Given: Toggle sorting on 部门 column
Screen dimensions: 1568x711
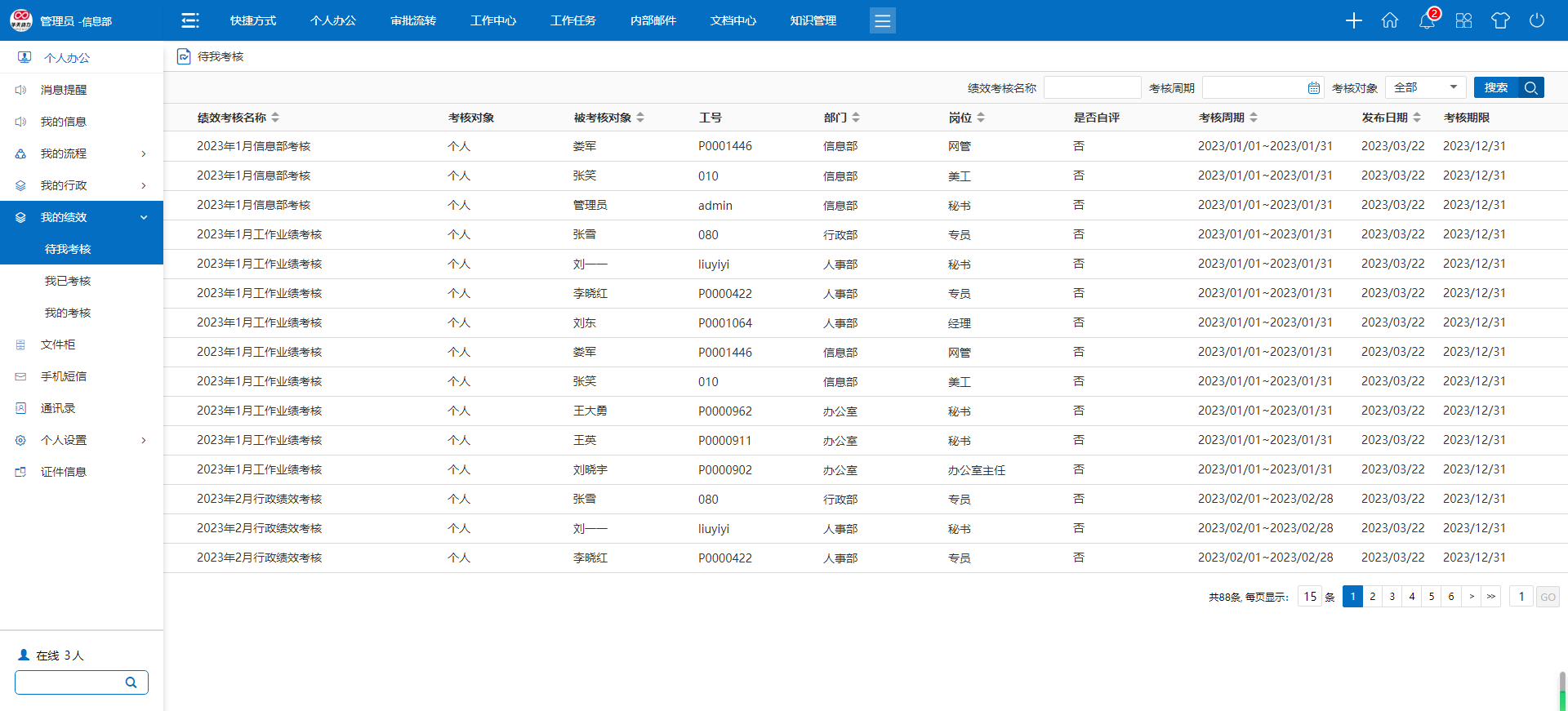Looking at the screenshot, I should pos(856,118).
